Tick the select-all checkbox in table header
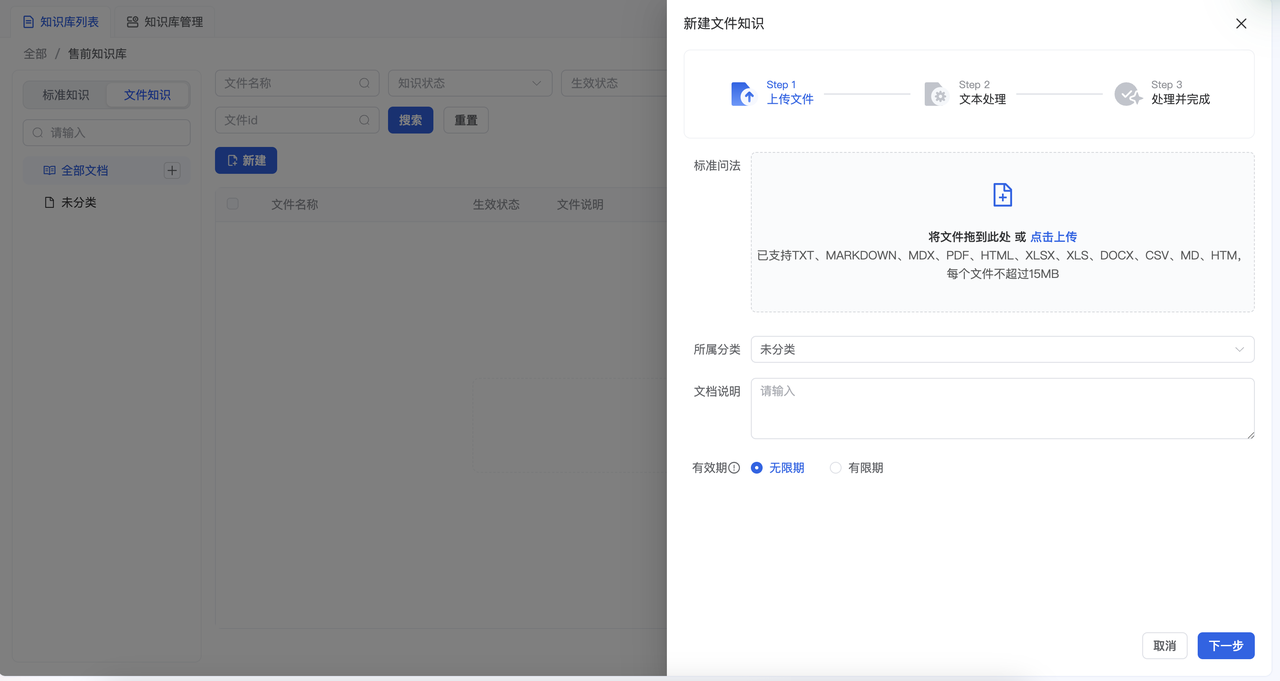1280x681 pixels. pyautogui.click(x=233, y=204)
